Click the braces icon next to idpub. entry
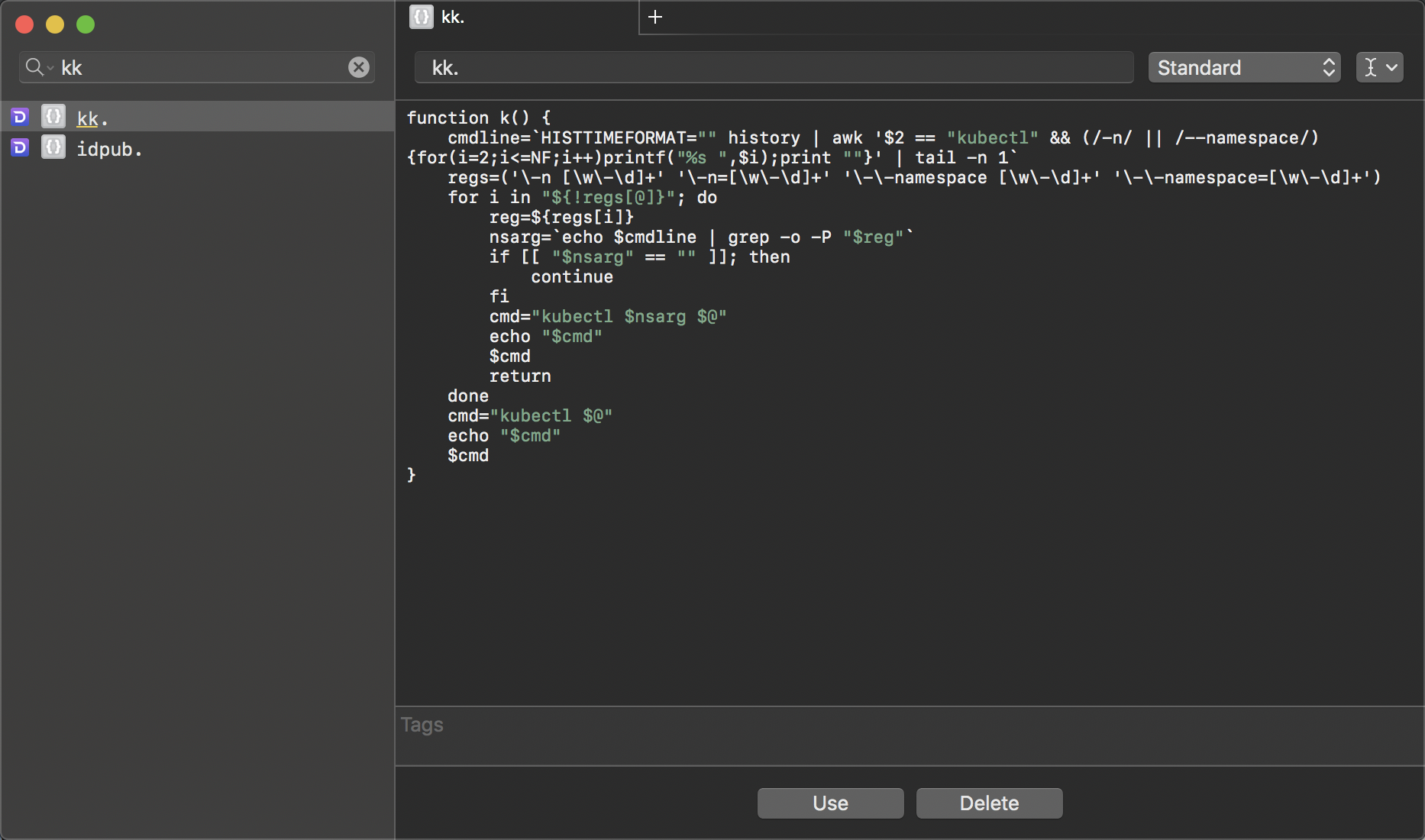The width and height of the screenshot is (1425, 840). (x=53, y=147)
